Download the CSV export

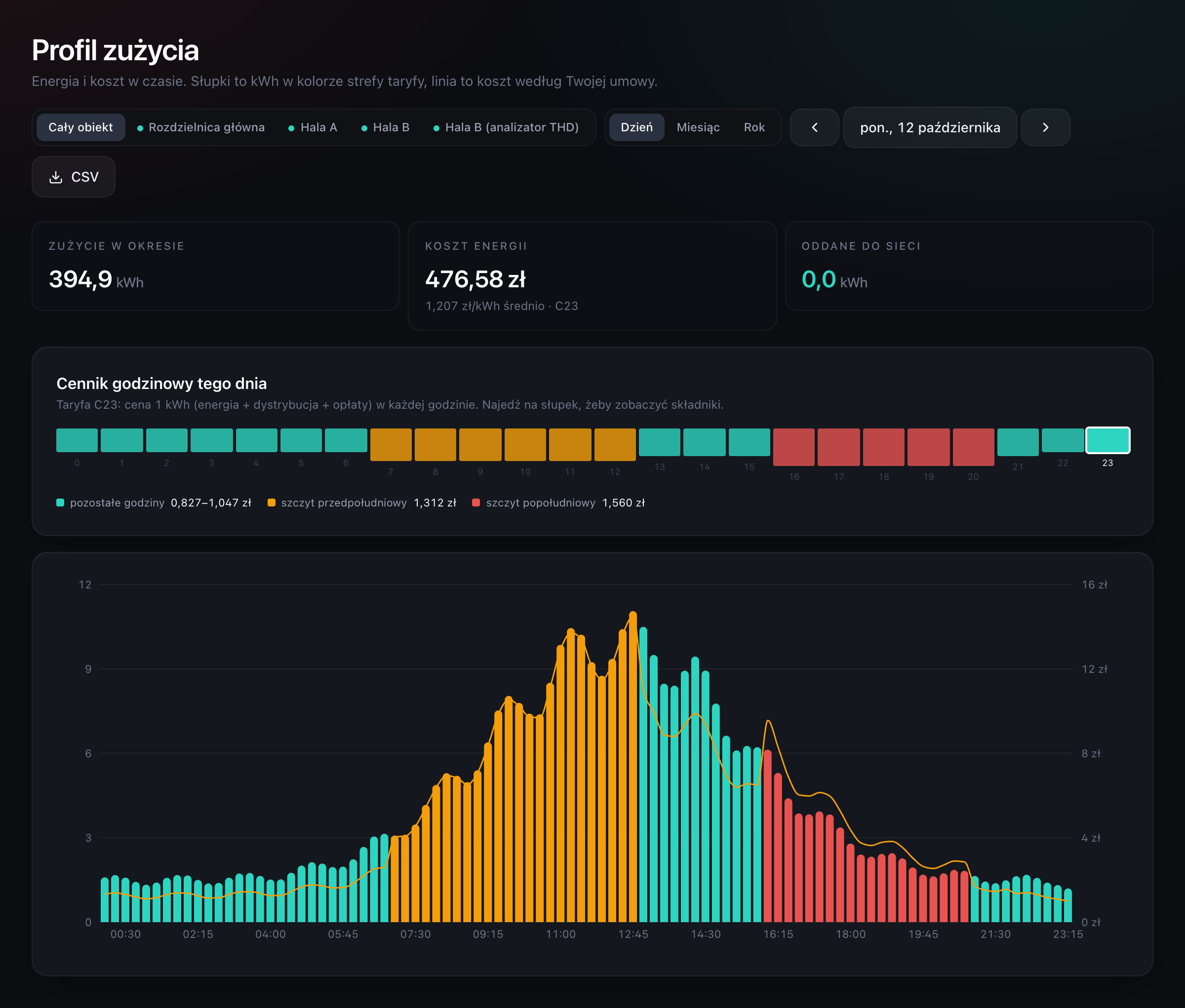[x=73, y=177]
